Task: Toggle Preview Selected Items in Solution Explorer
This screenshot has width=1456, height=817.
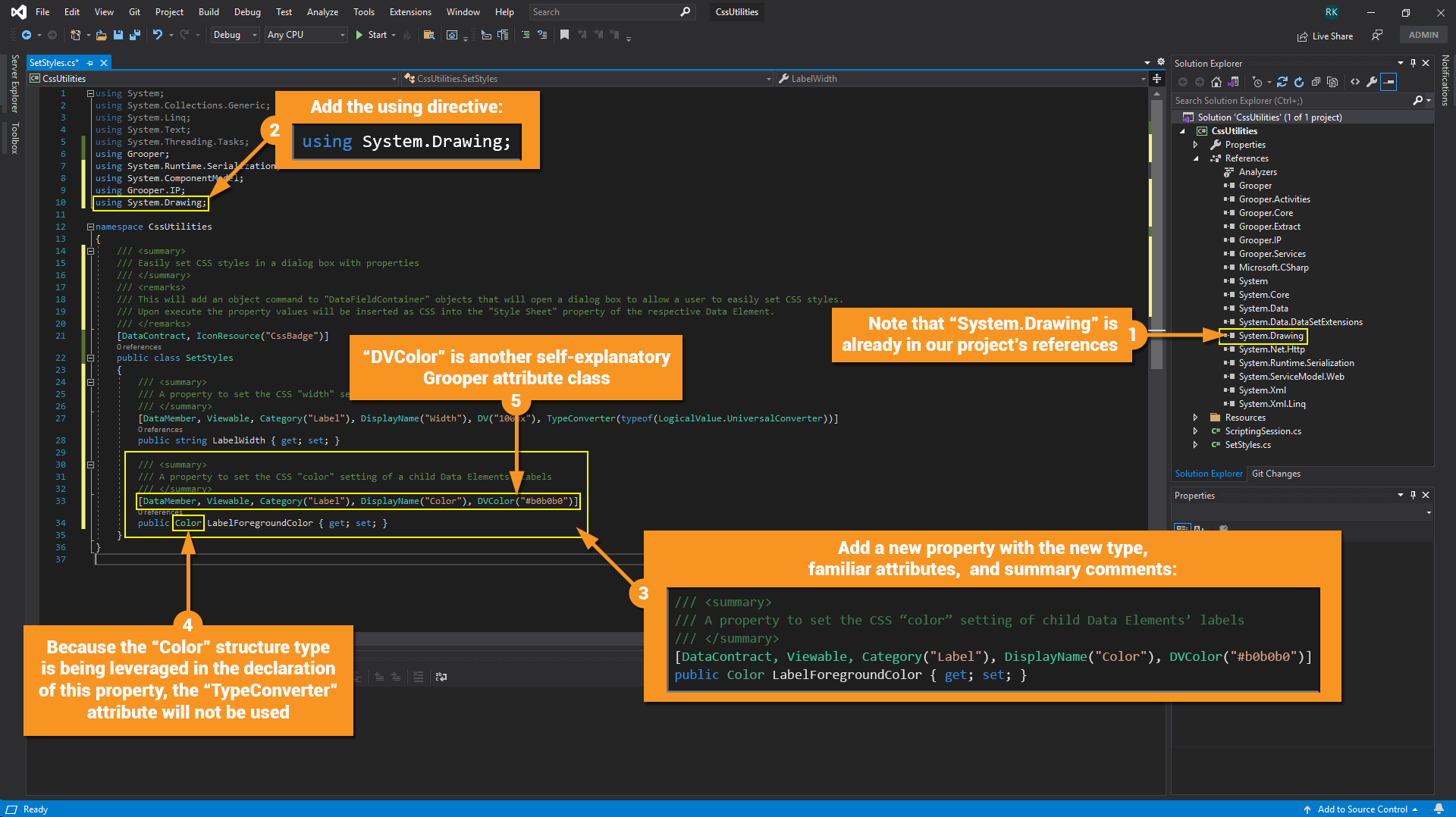Action: (1389, 82)
